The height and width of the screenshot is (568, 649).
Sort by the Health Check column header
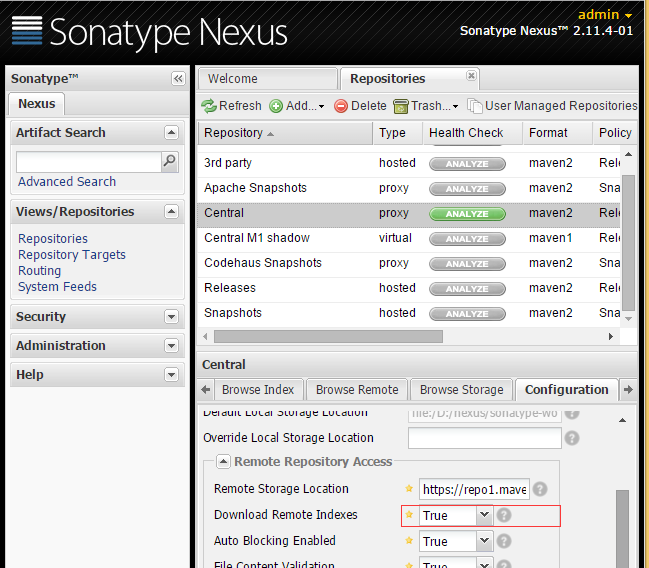click(473, 133)
